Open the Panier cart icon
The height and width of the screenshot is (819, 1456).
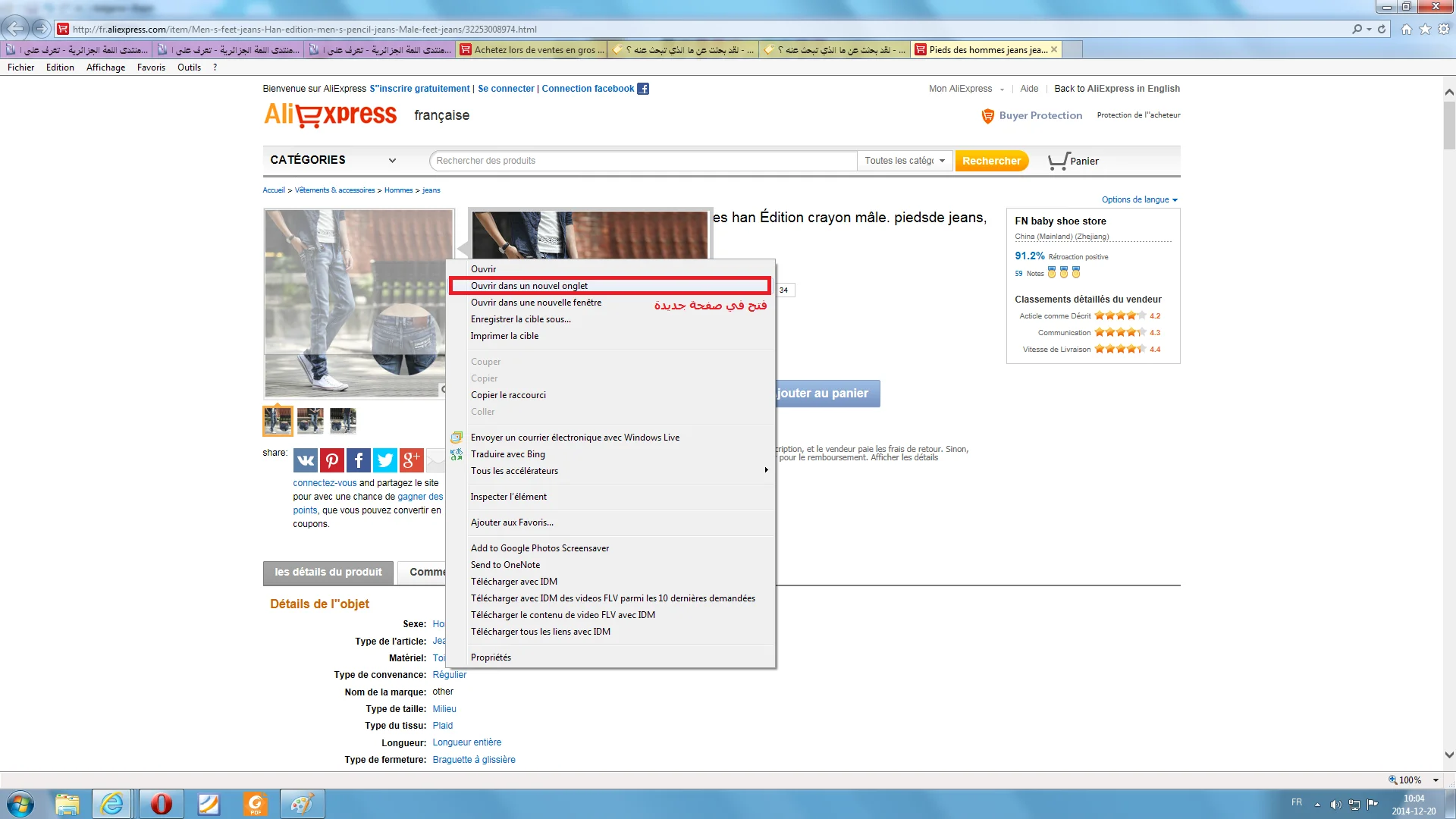(1059, 161)
